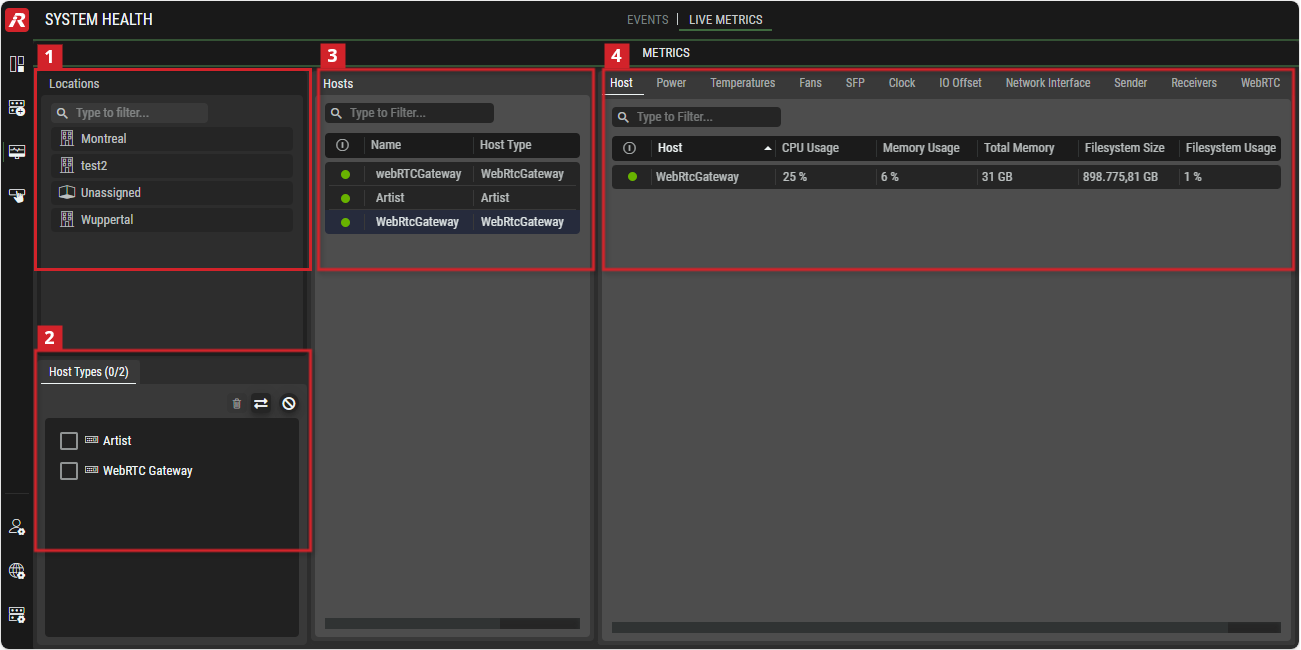Switch to the LIVE METRICS view
1301x650 pixels.
coord(726,20)
